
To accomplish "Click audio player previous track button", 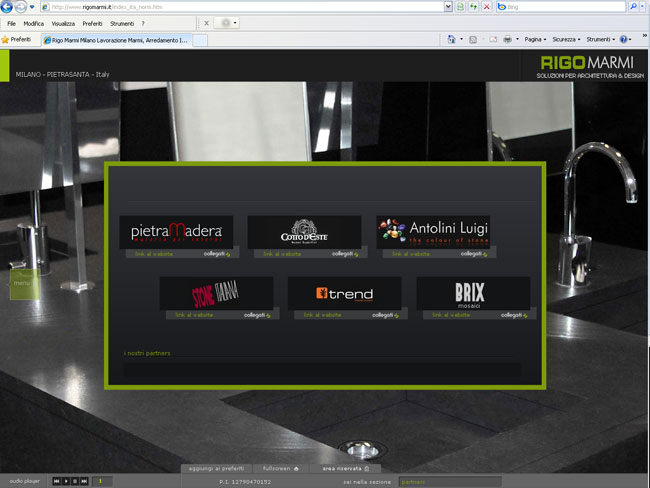I will coord(57,481).
